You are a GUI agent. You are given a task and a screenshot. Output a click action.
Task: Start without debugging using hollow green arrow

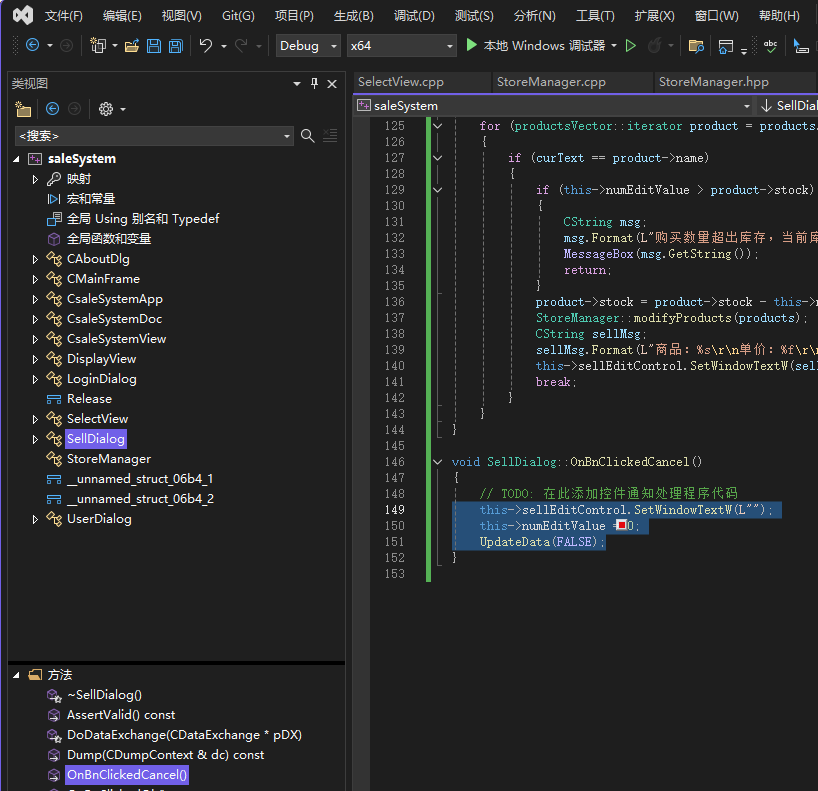[x=630, y=46]
